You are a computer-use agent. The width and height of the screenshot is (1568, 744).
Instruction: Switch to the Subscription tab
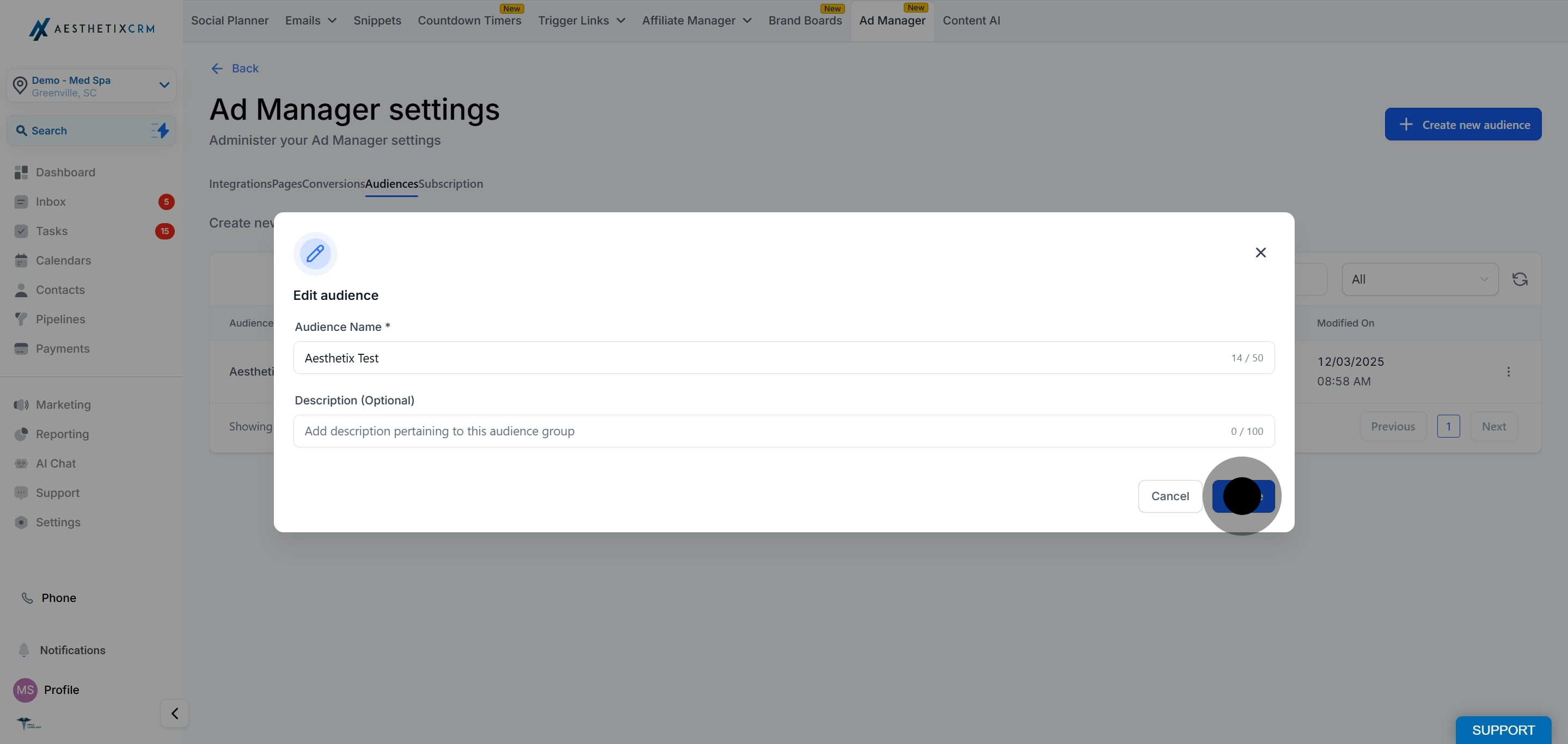click(x=450, y=184)
